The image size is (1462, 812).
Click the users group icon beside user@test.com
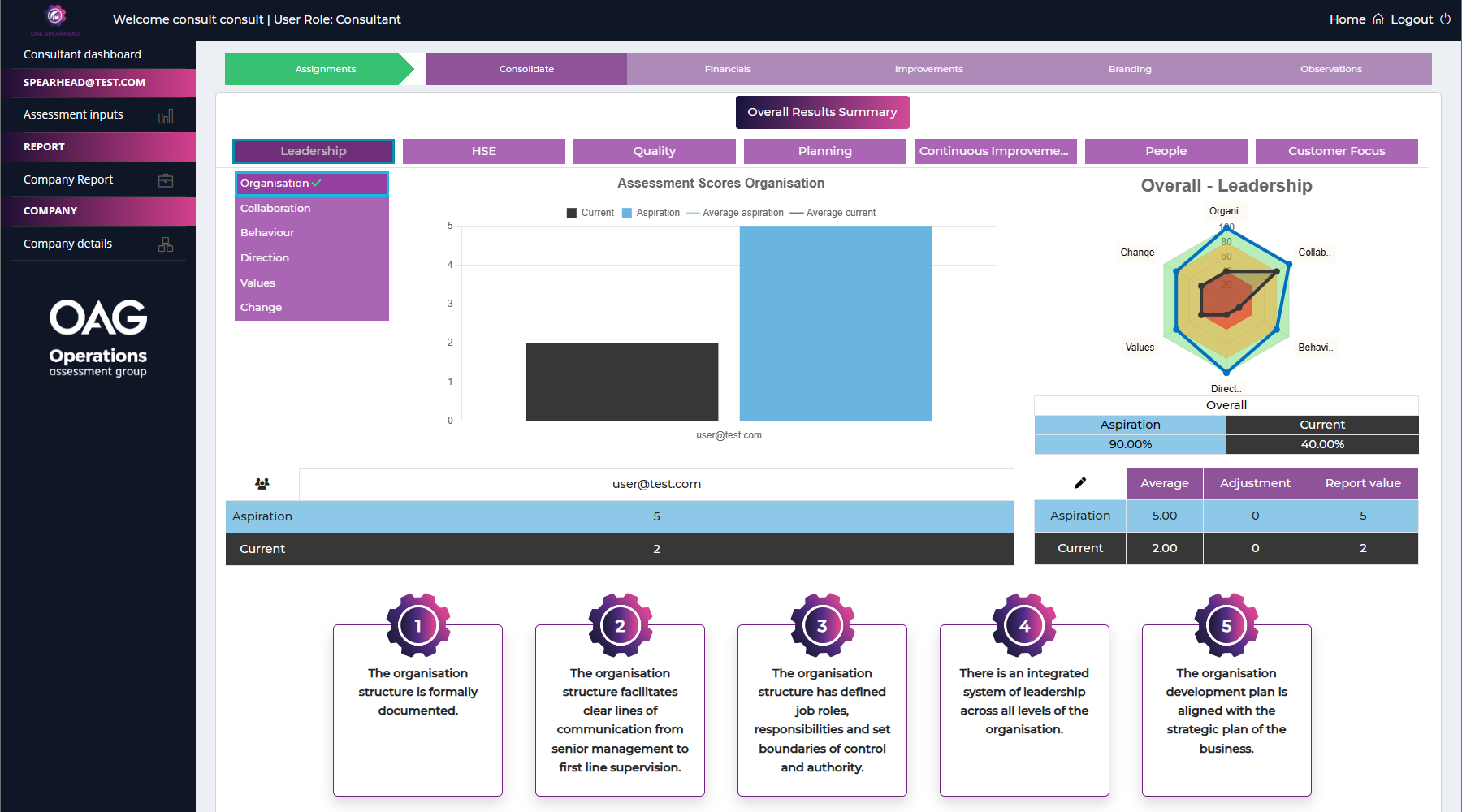[262, 484]
